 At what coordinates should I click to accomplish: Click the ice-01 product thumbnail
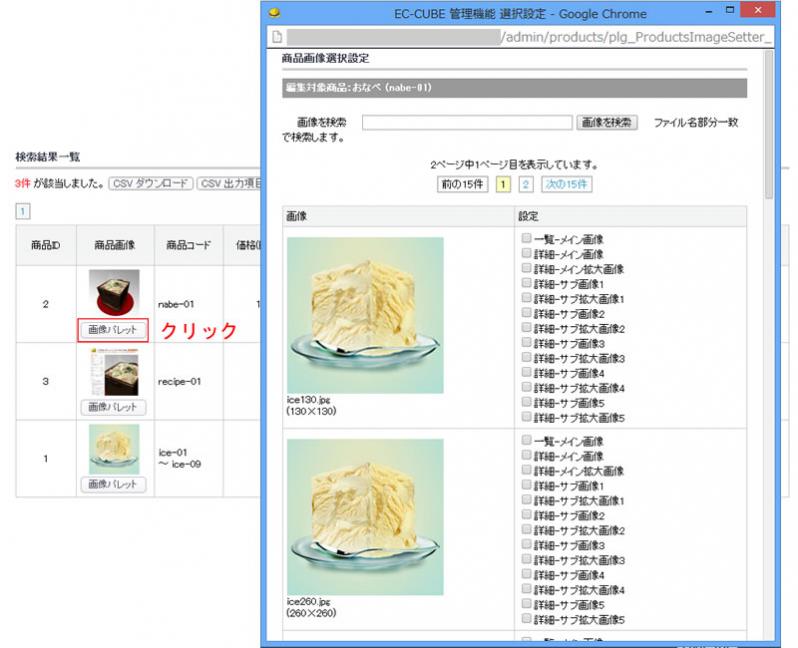[114, 449]
